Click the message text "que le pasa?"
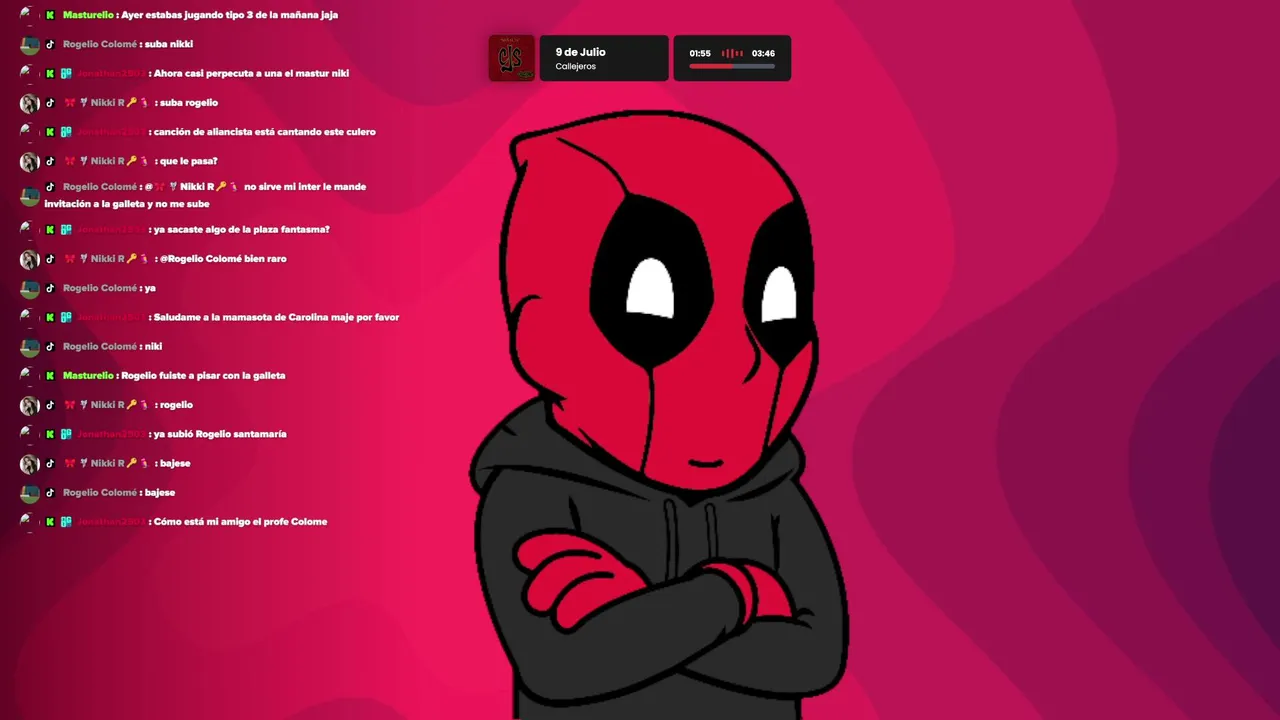This screenshot has height=720, width=1280. tap(188, 160)
